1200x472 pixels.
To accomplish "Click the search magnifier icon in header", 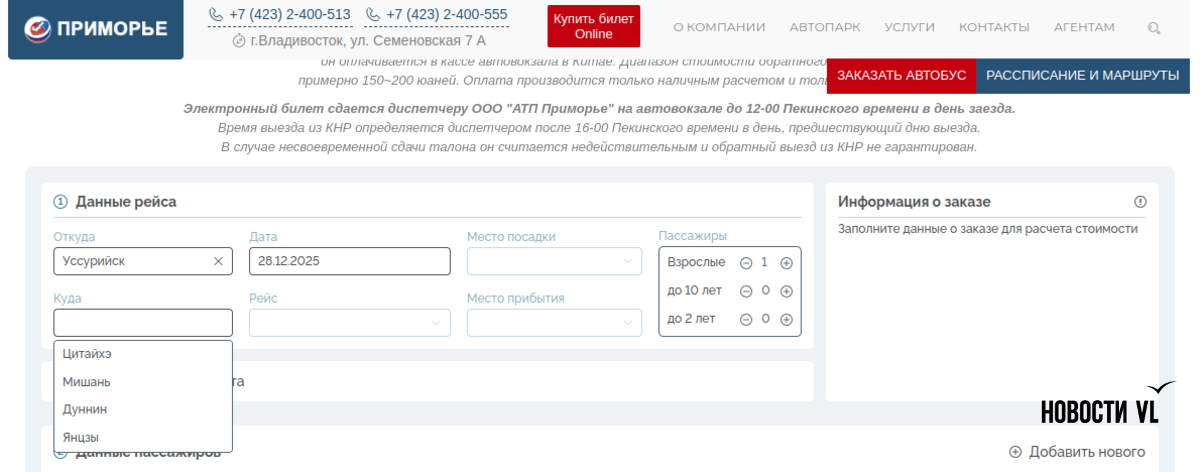I will pyautogui.click(x=1154, y=28).
